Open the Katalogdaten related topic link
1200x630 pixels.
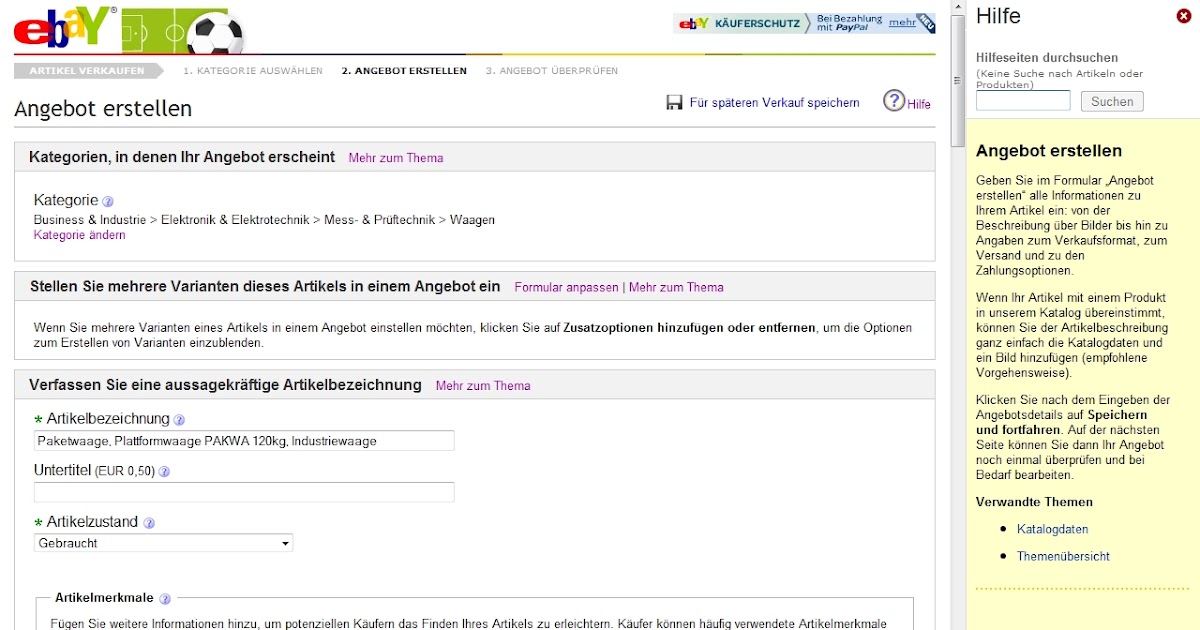pos(1052,529)
